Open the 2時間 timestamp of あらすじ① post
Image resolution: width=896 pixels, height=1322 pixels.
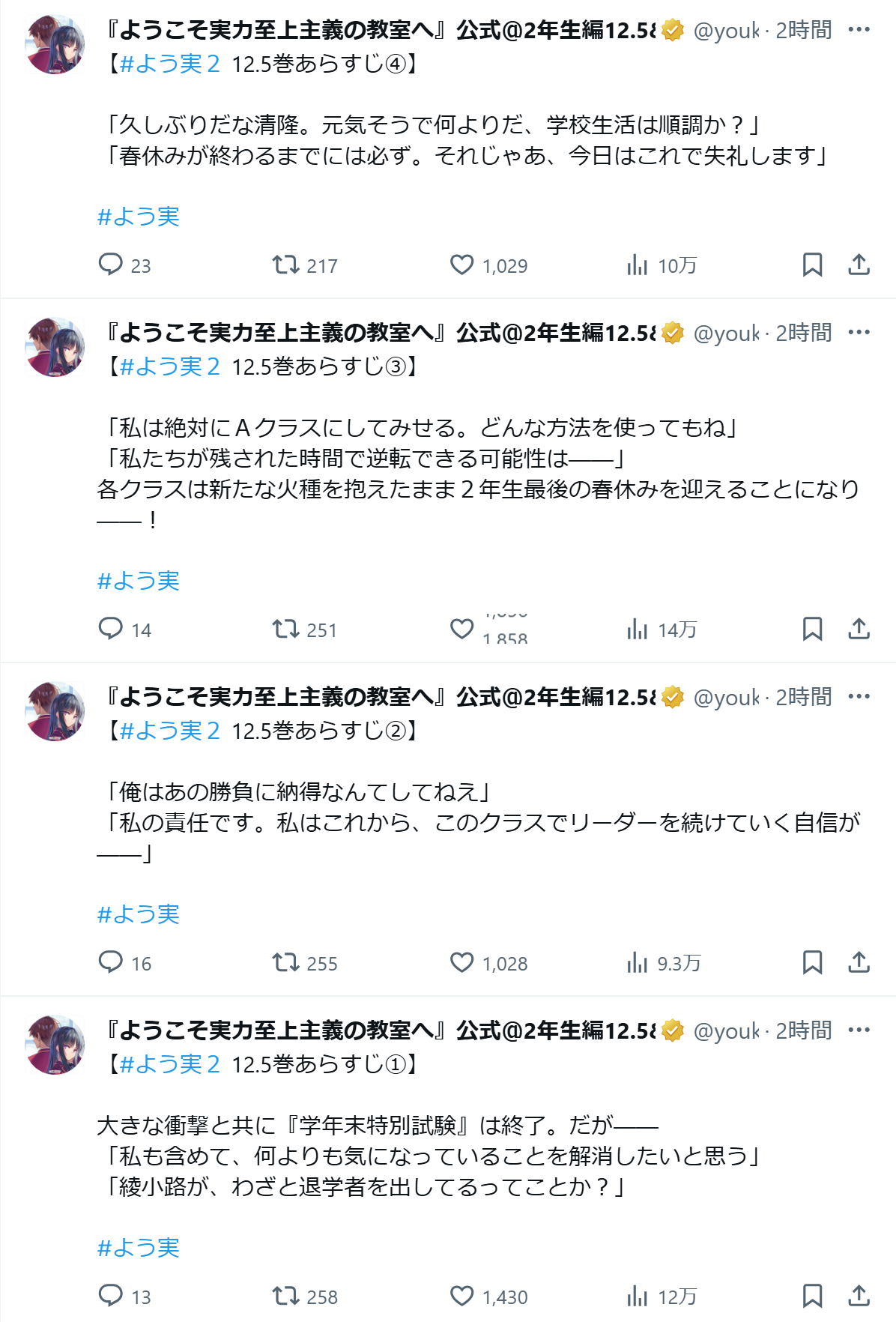point(803,1031)
